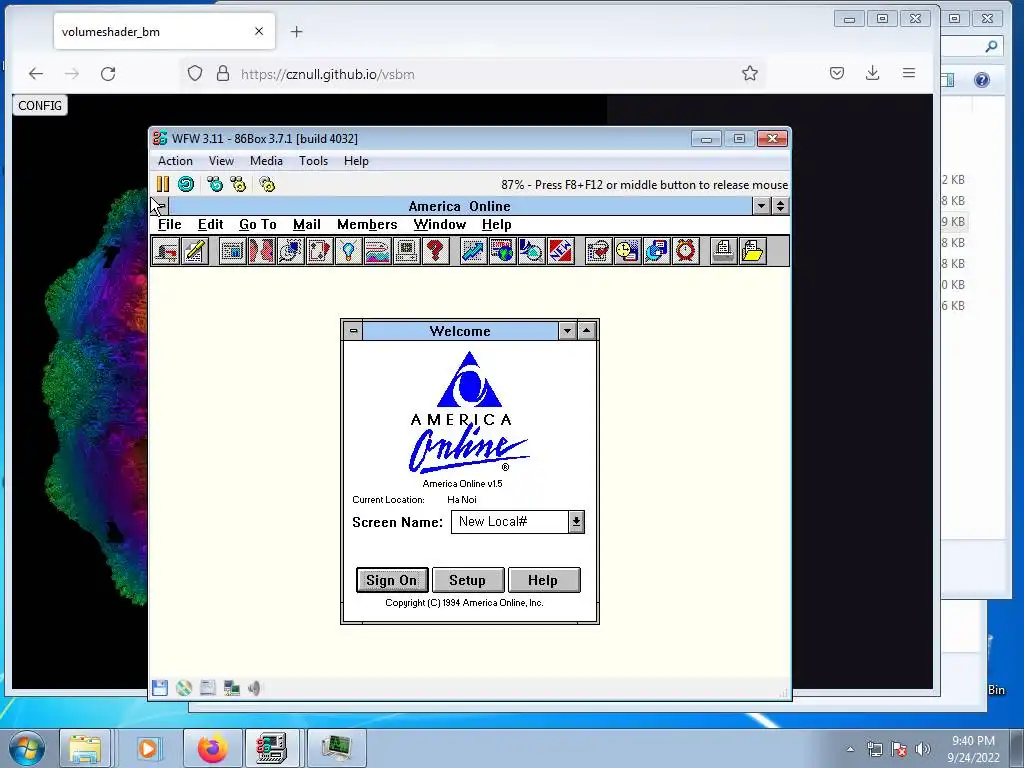The image size is (1024, 768).
Task: Click the AOL heart favorites icon
Action: (x=598, y=251)
